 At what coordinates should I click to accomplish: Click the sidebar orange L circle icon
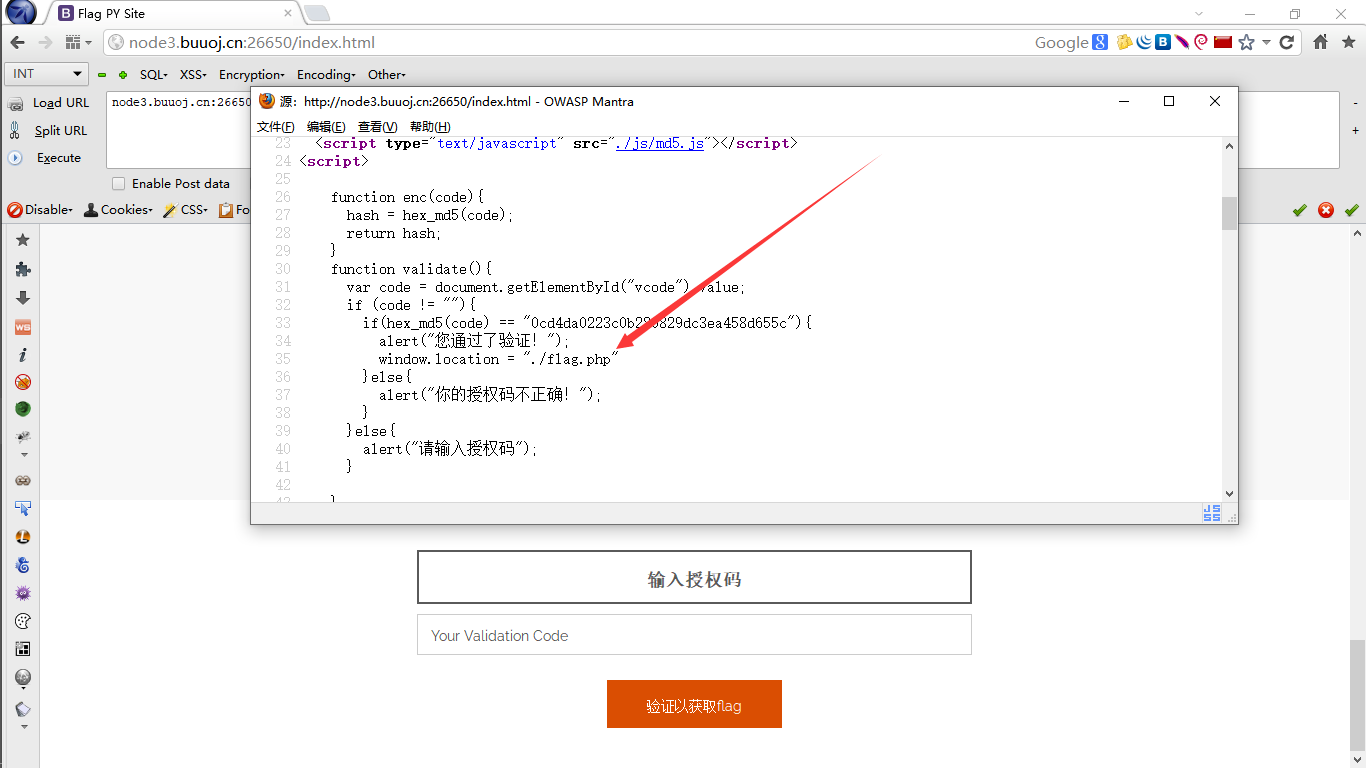pos(23,537)
